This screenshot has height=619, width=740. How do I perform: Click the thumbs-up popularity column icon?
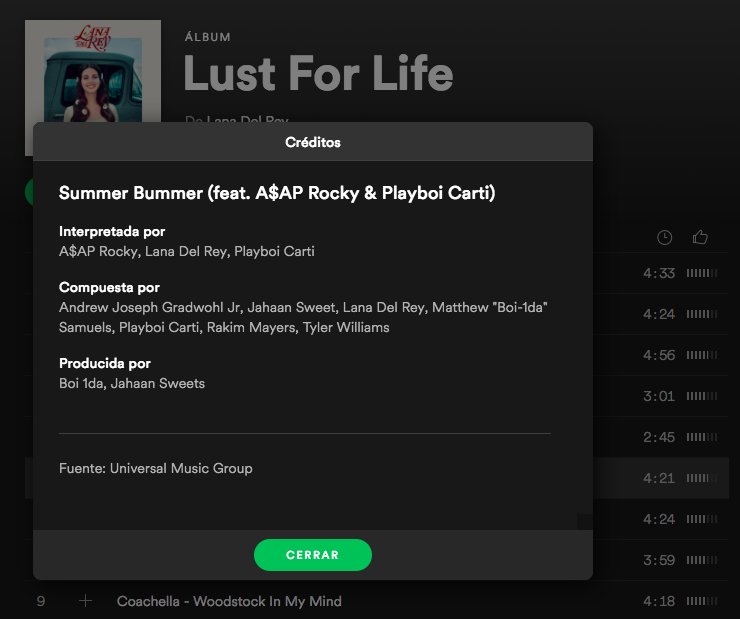(x=700, y=237)
